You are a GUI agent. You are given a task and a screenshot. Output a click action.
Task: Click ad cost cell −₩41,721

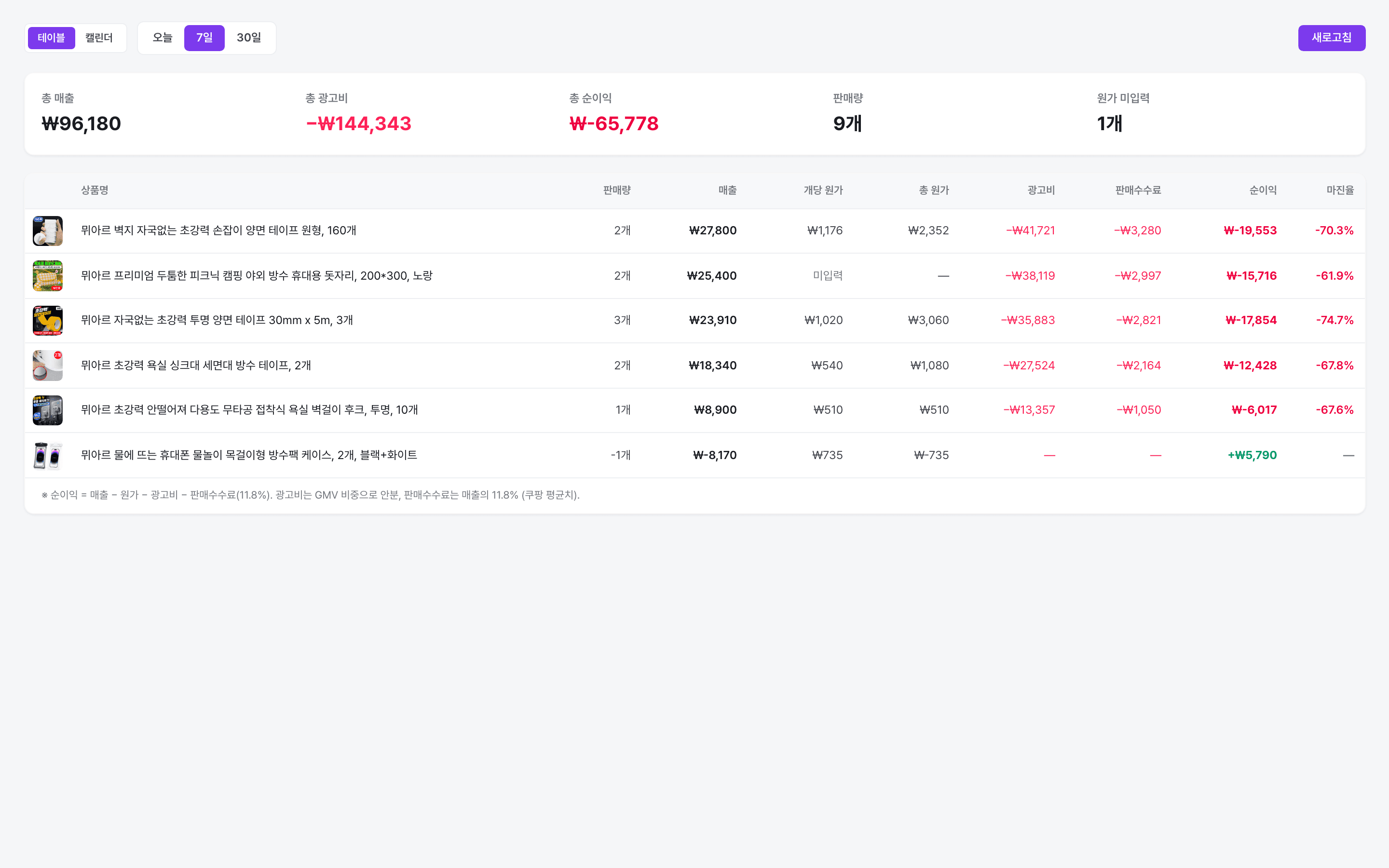pyautogui.click(x=1030, y=230)
